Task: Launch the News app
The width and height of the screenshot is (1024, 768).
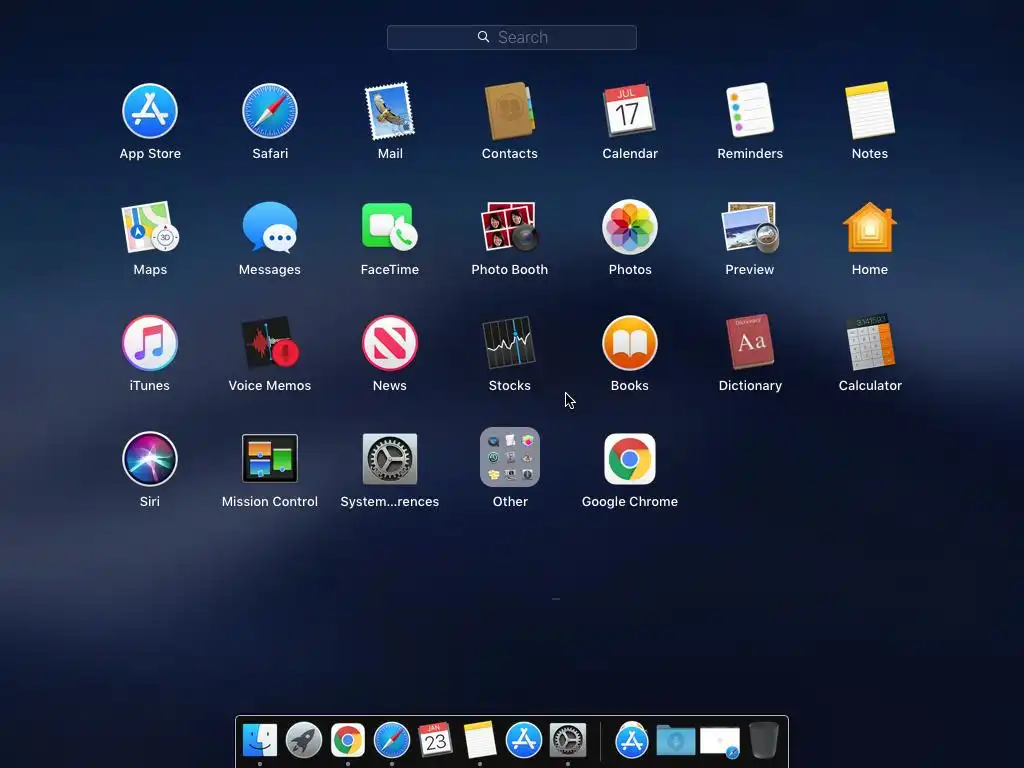Action: pyautogui.click(x=390, y=343)
